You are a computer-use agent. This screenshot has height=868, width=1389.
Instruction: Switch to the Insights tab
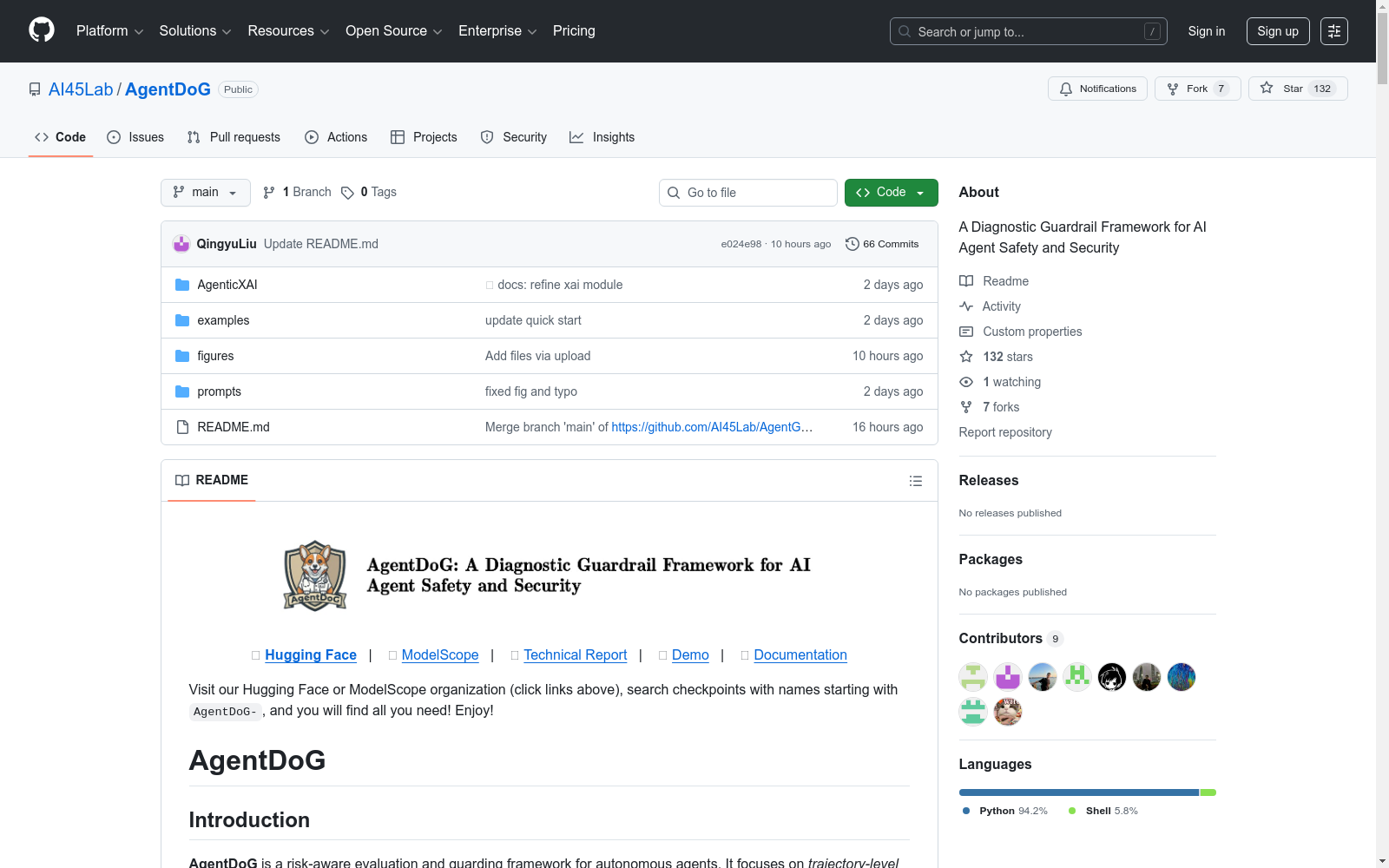pyautogui.click(x=602, y=137)
